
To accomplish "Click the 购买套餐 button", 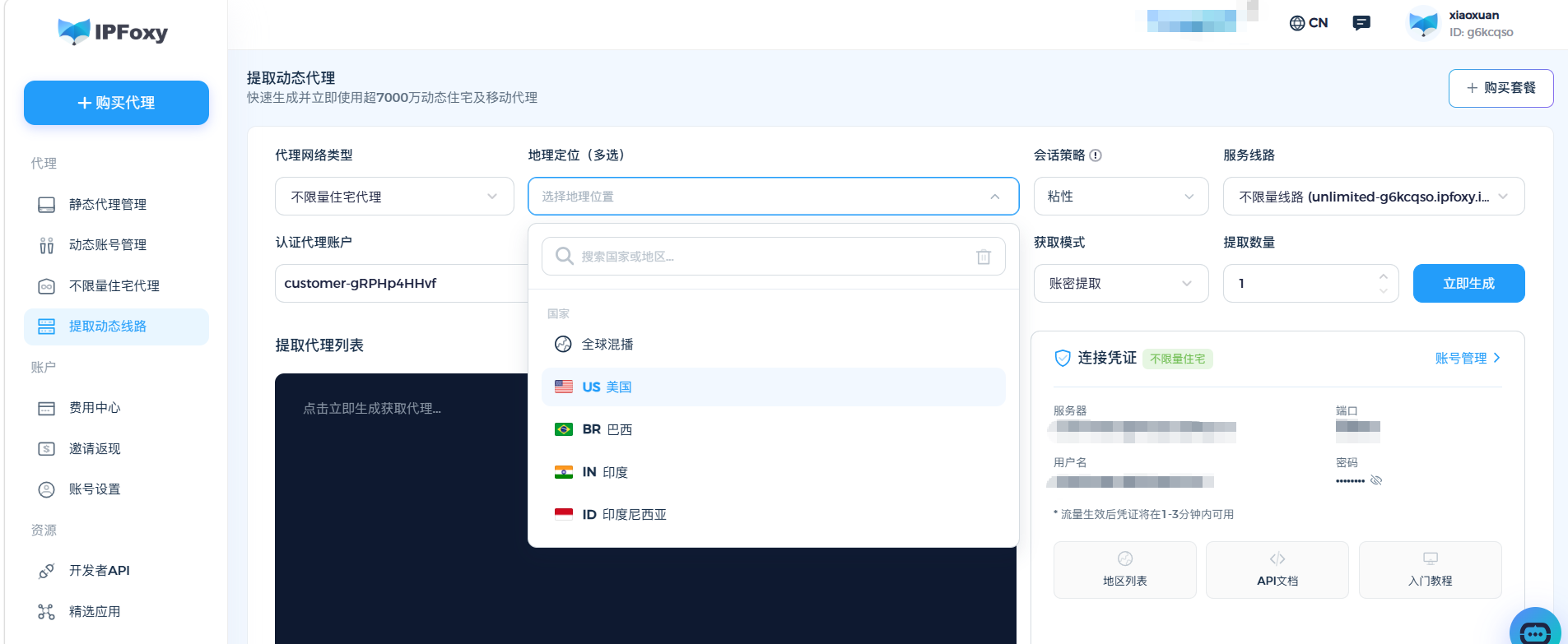I will point(1501,88).
